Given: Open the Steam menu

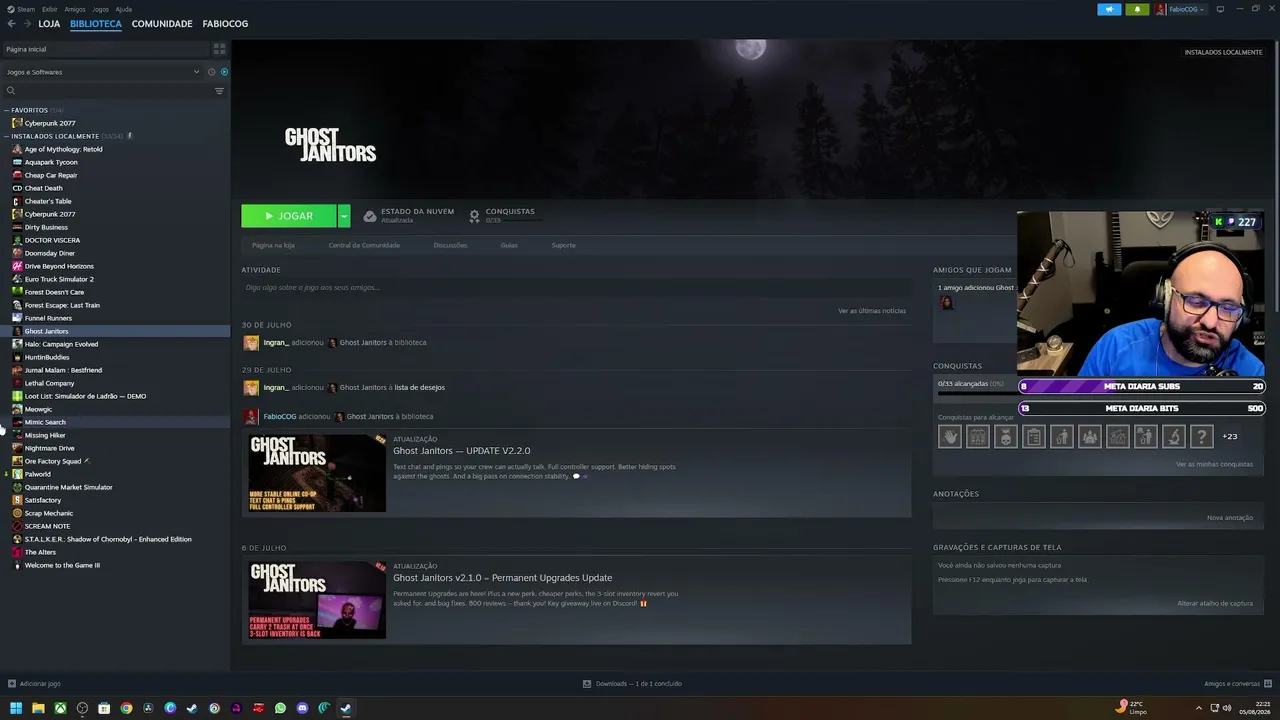Looking at the screenshot, I should coord(26,9).
